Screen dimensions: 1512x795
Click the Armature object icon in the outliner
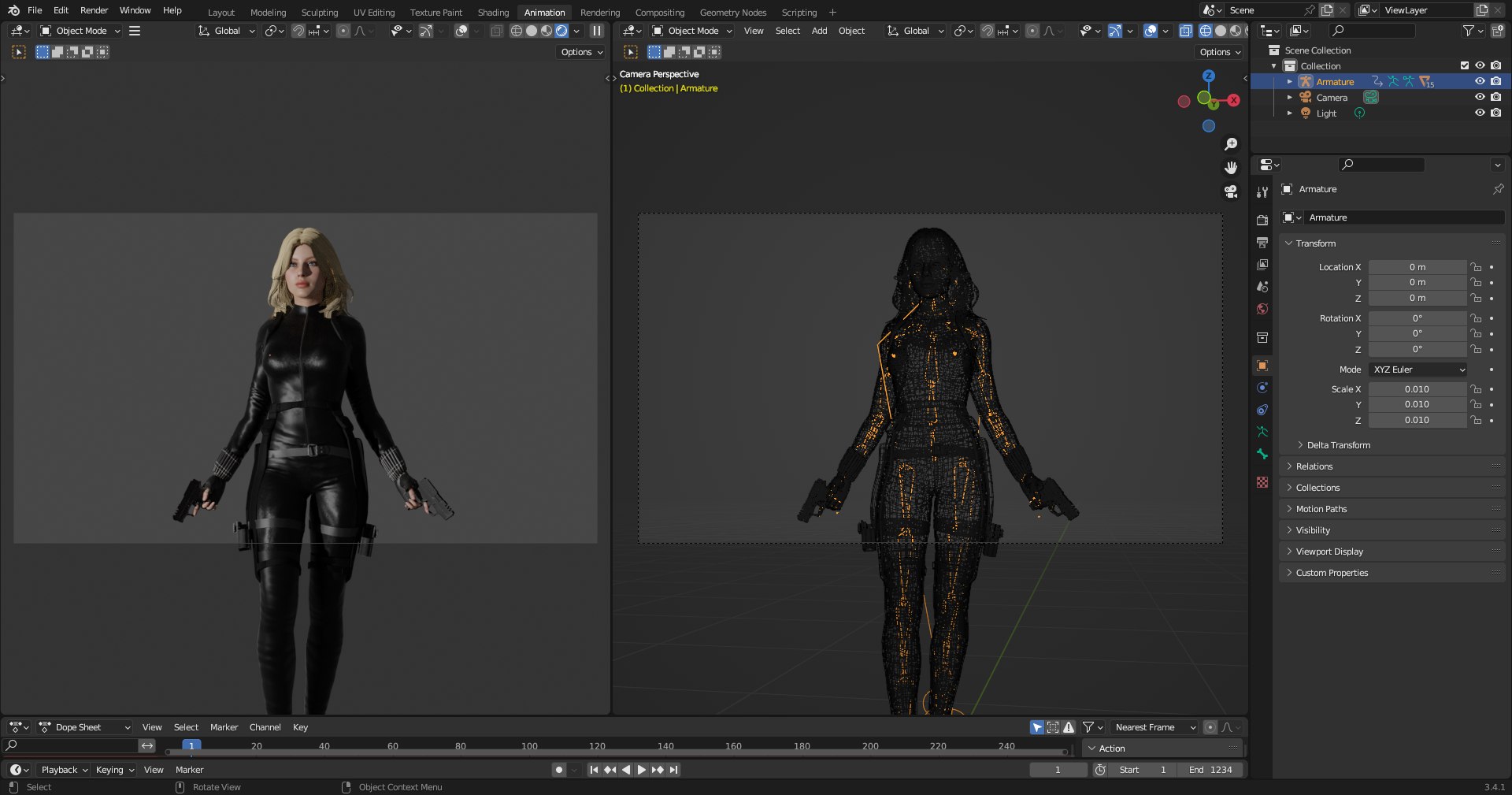click(1306, 82)
